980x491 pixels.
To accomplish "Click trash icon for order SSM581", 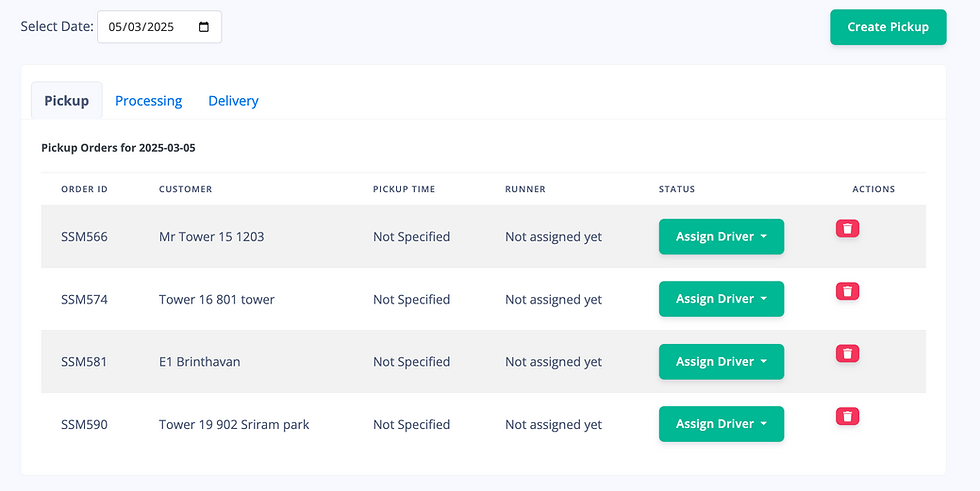I will coord(847,354).
